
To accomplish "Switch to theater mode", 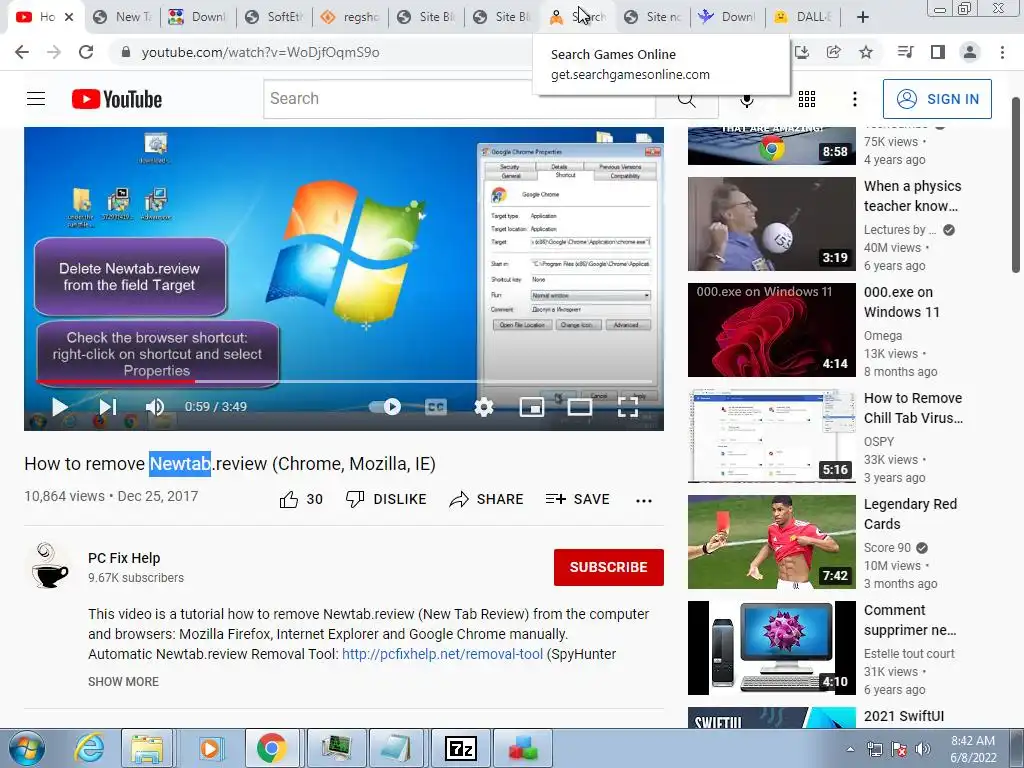I will 579,407.
